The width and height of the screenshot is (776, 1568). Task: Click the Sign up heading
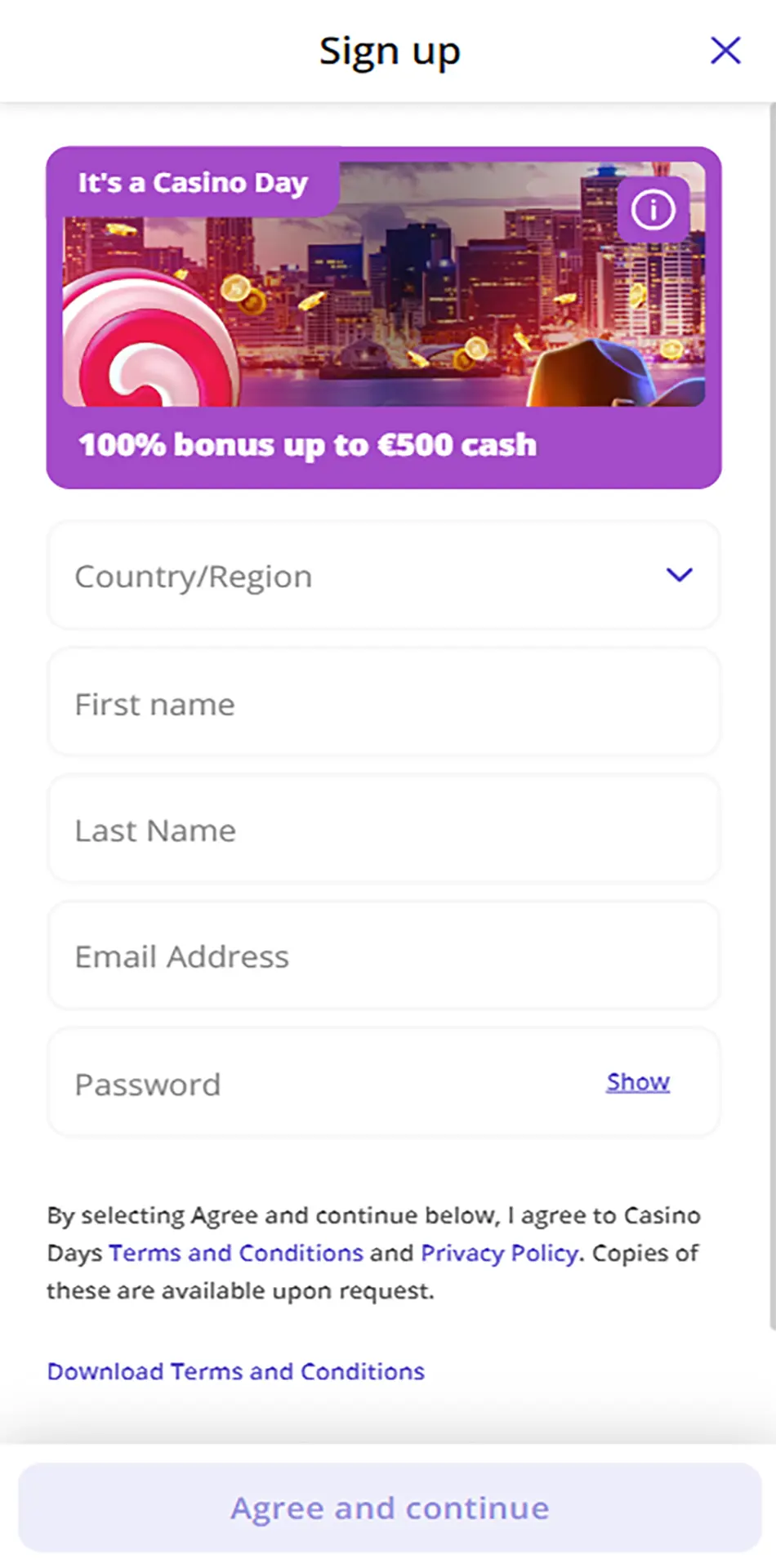click(390, 51)
